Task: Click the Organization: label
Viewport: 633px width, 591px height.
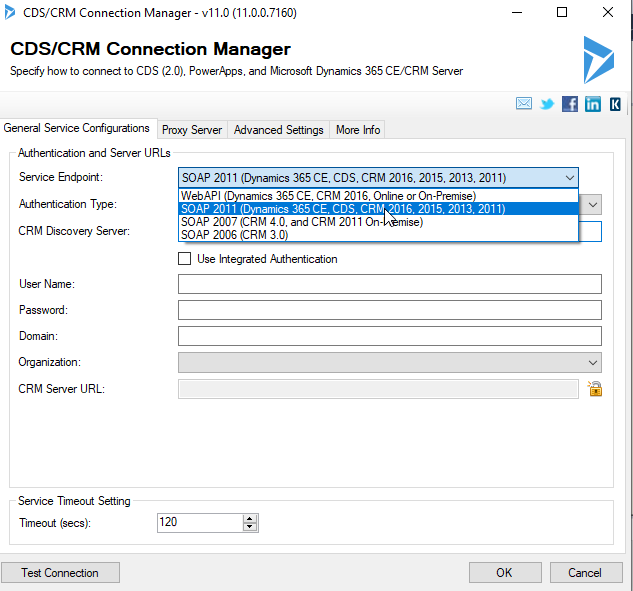Action: pyautogui.click(x=50, y=362)
